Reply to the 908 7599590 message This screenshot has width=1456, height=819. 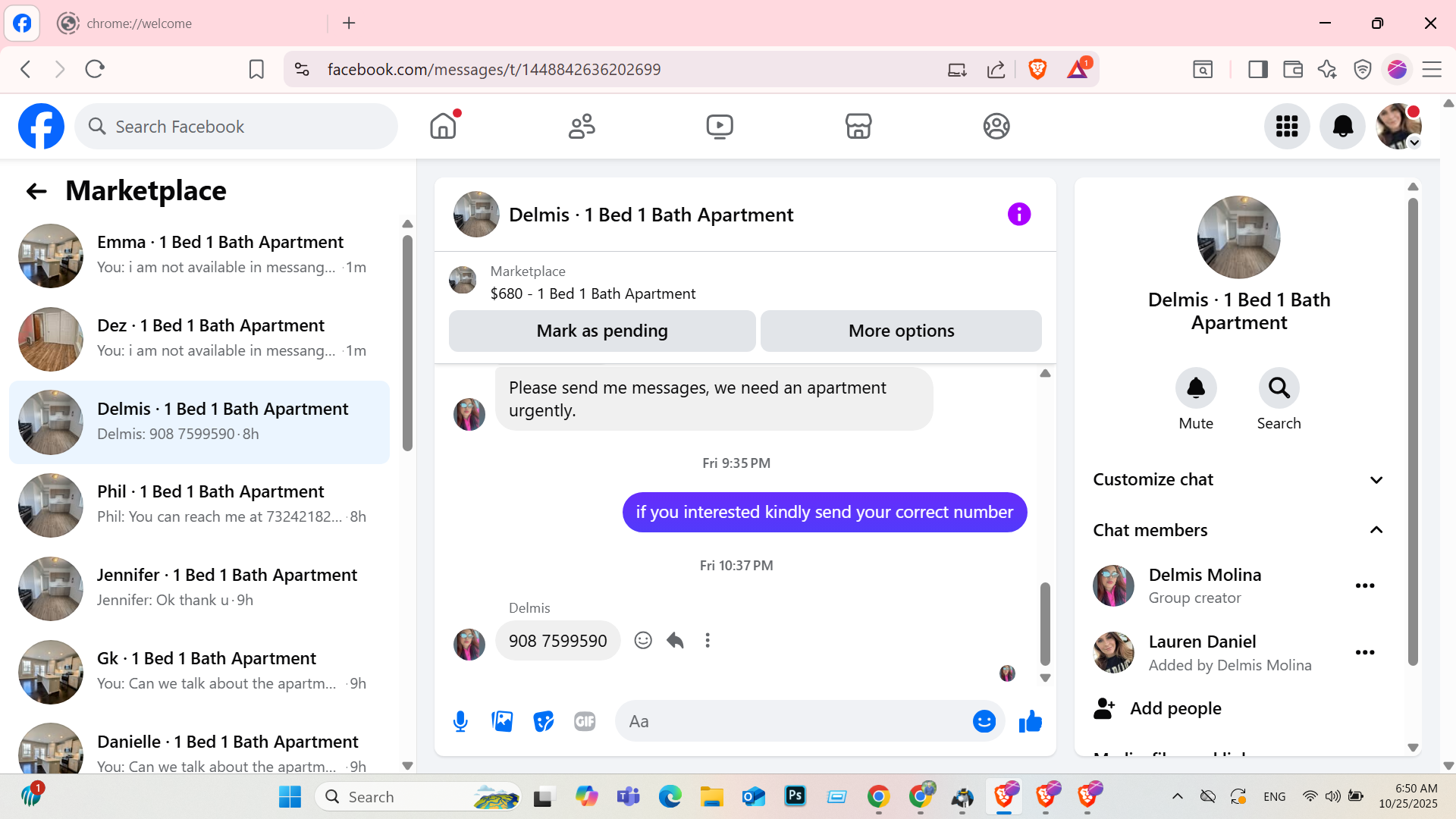[675, 641]
